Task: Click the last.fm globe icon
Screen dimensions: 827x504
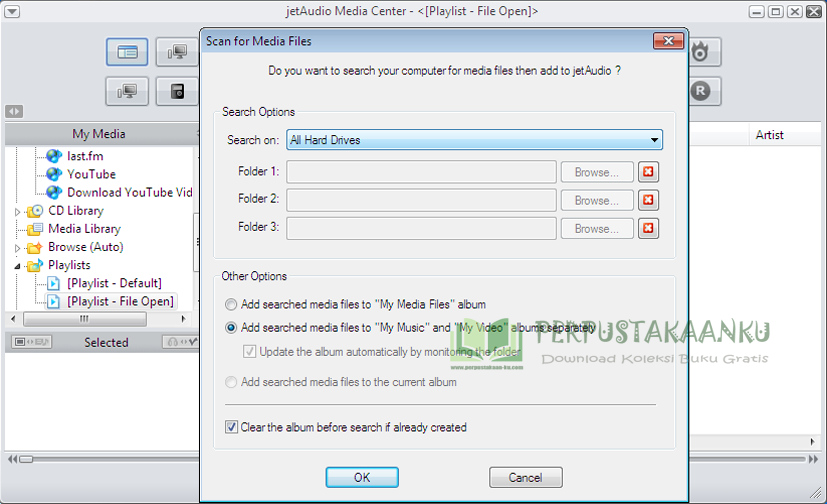Action: click(54, 156)
